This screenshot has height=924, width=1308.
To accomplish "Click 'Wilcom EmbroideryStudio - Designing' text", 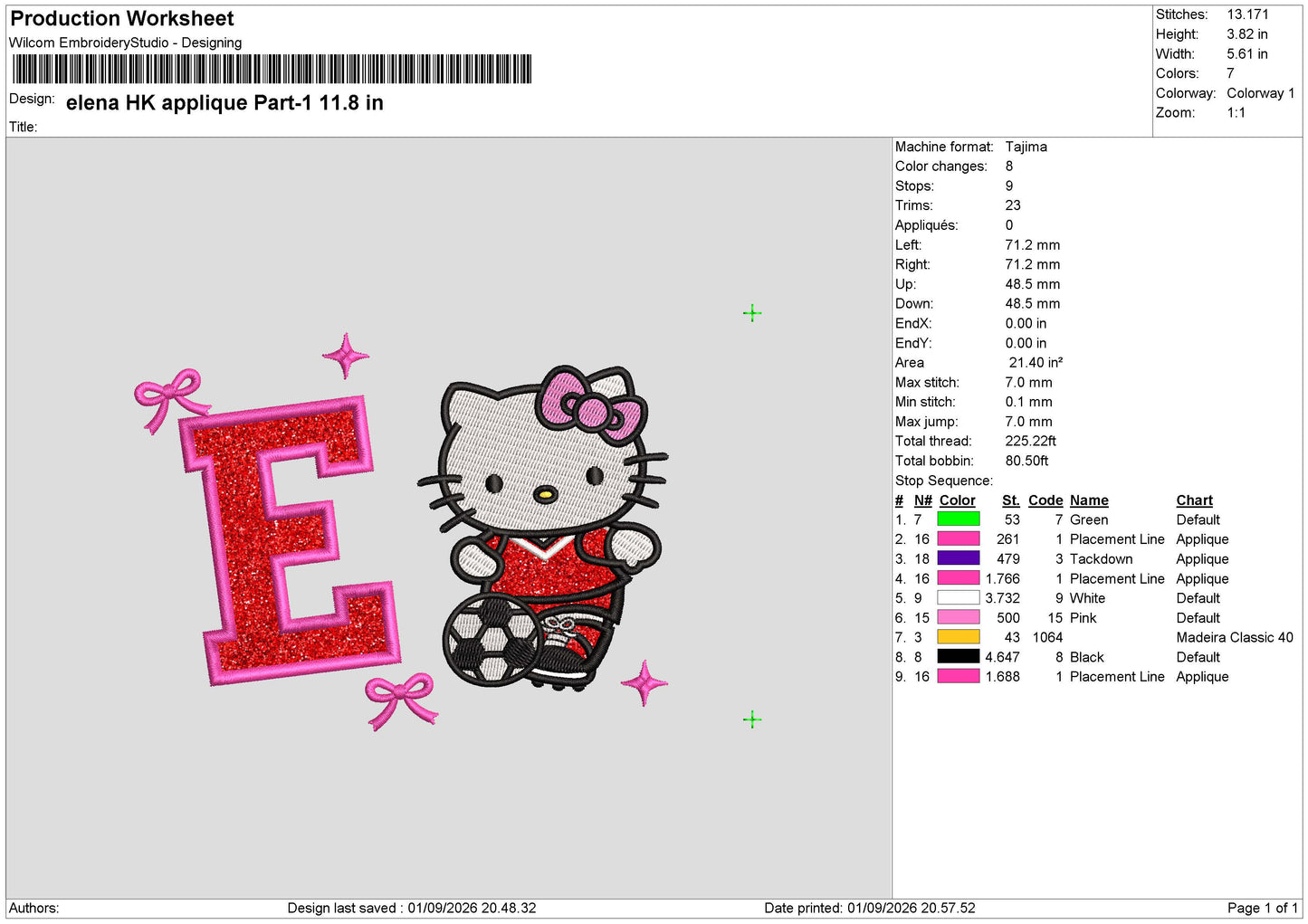I will pyautogui.click(x=126, y=43).
